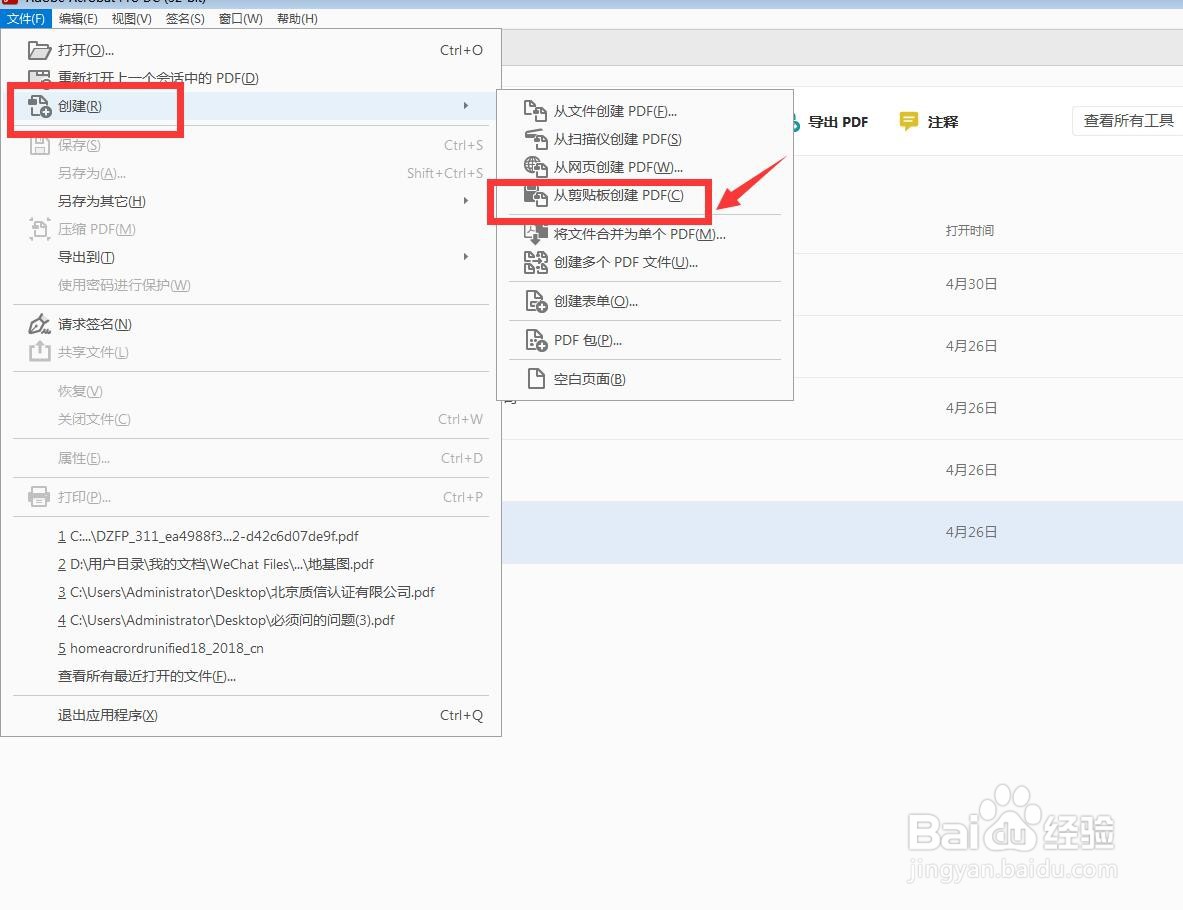
Task: Click the 查看所有工具 button
Action: (x=1128, y=121)
